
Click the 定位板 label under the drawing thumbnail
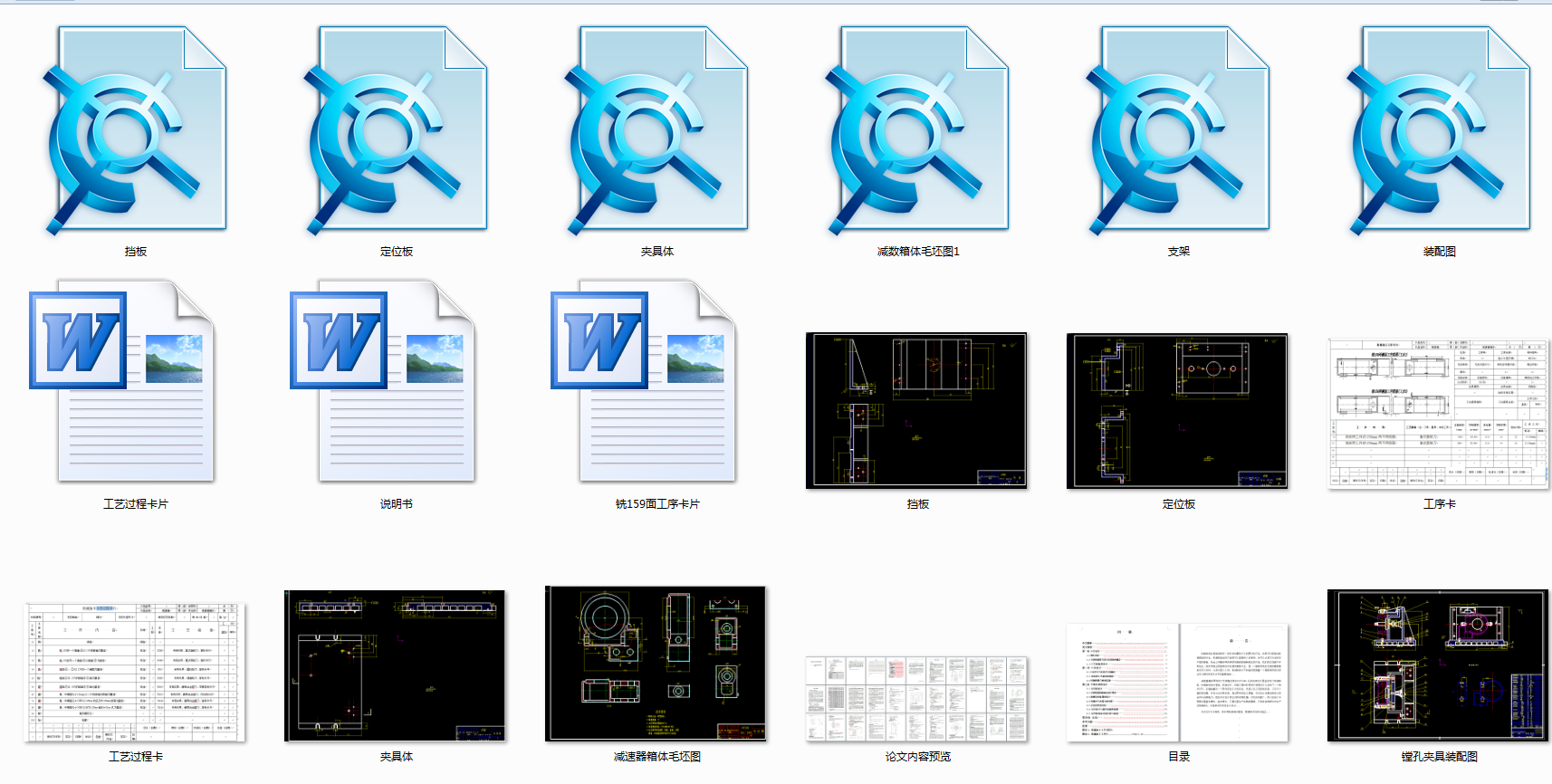coord(1179,504)
